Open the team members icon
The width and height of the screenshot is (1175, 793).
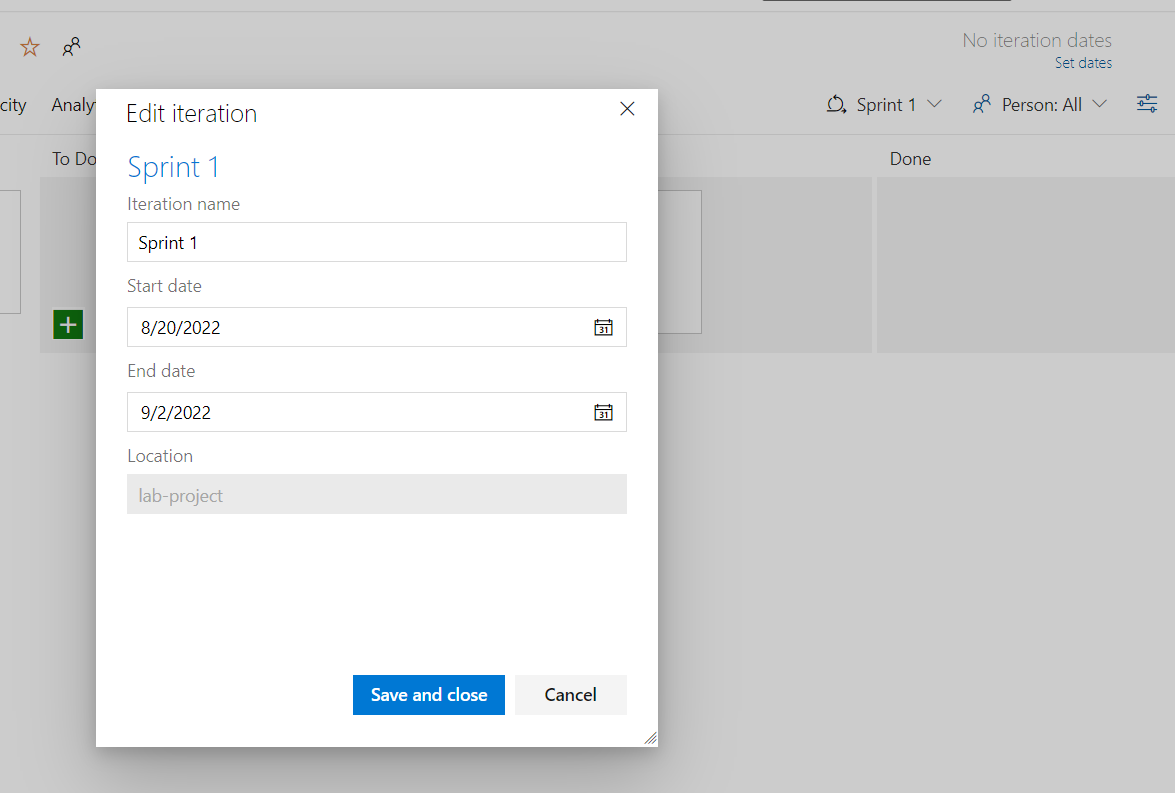[x=71, y=47]
